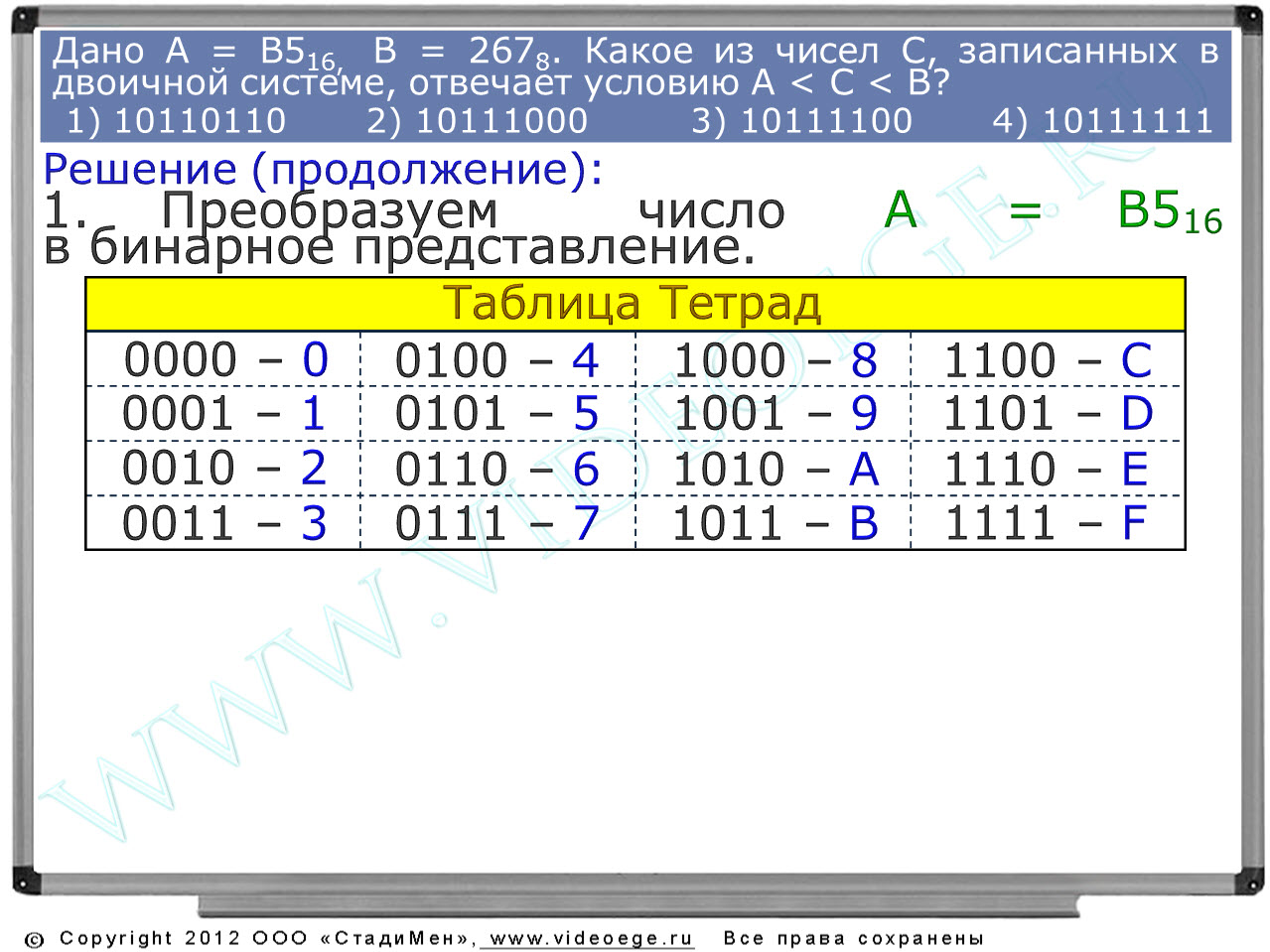Viewport: 1270px width, 952px height.
Task: Select answer option '3) 10111100'
Action: 802,121
